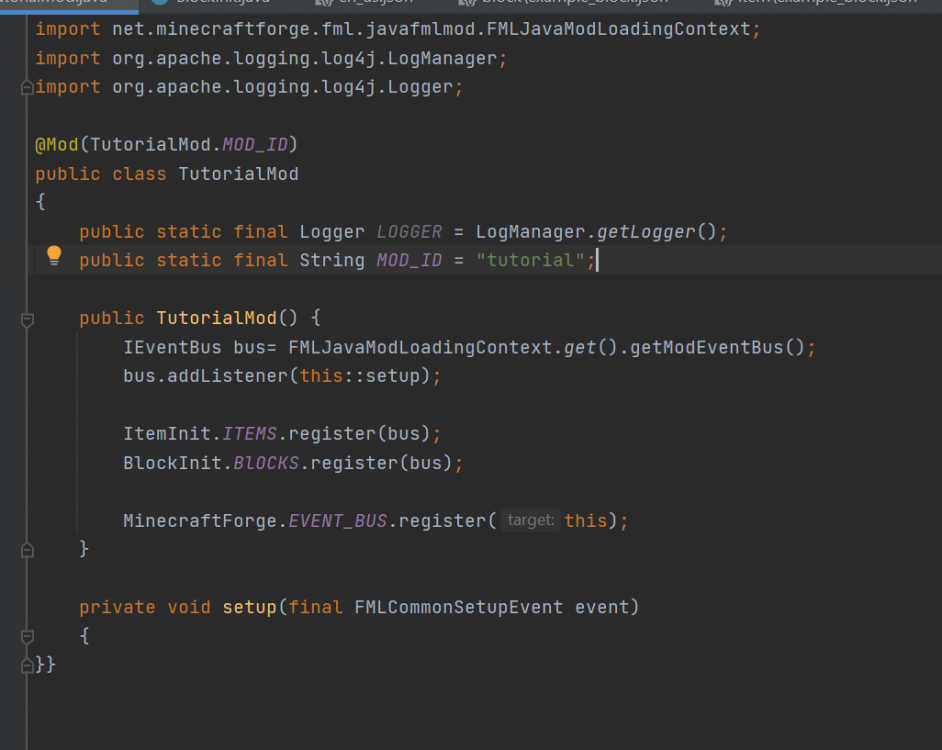
Task: Click the 'this' argument after target hint
Action: point(586,520)
